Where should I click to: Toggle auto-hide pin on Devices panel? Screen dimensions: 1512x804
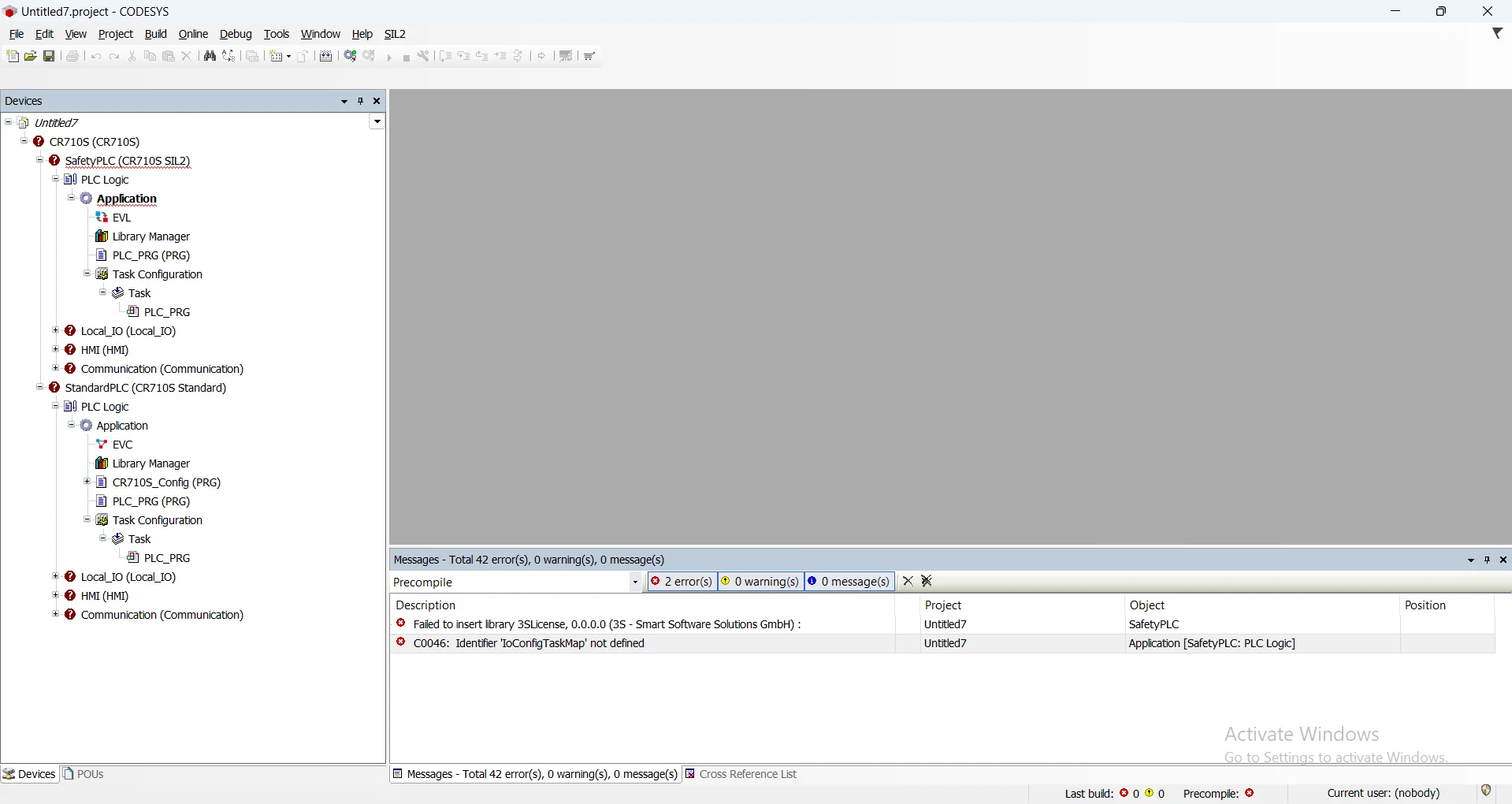[361, 101]
